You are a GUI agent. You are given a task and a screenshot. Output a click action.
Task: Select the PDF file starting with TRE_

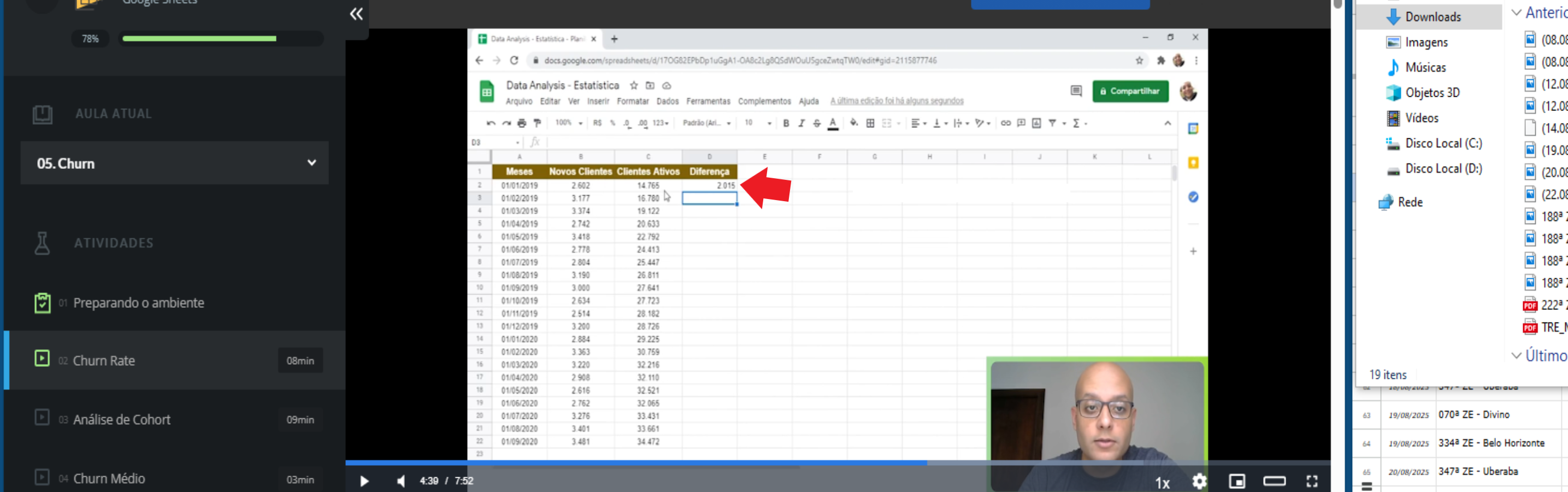pyautogui.click(x=1545, y=327)
